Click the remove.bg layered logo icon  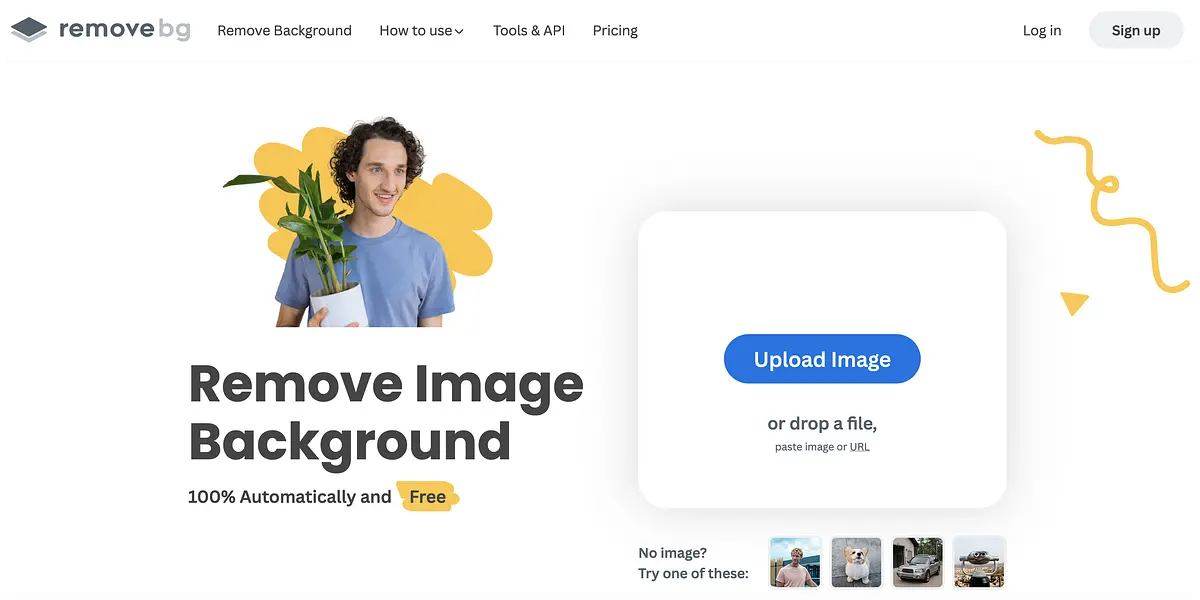click(x=29, y=30)
